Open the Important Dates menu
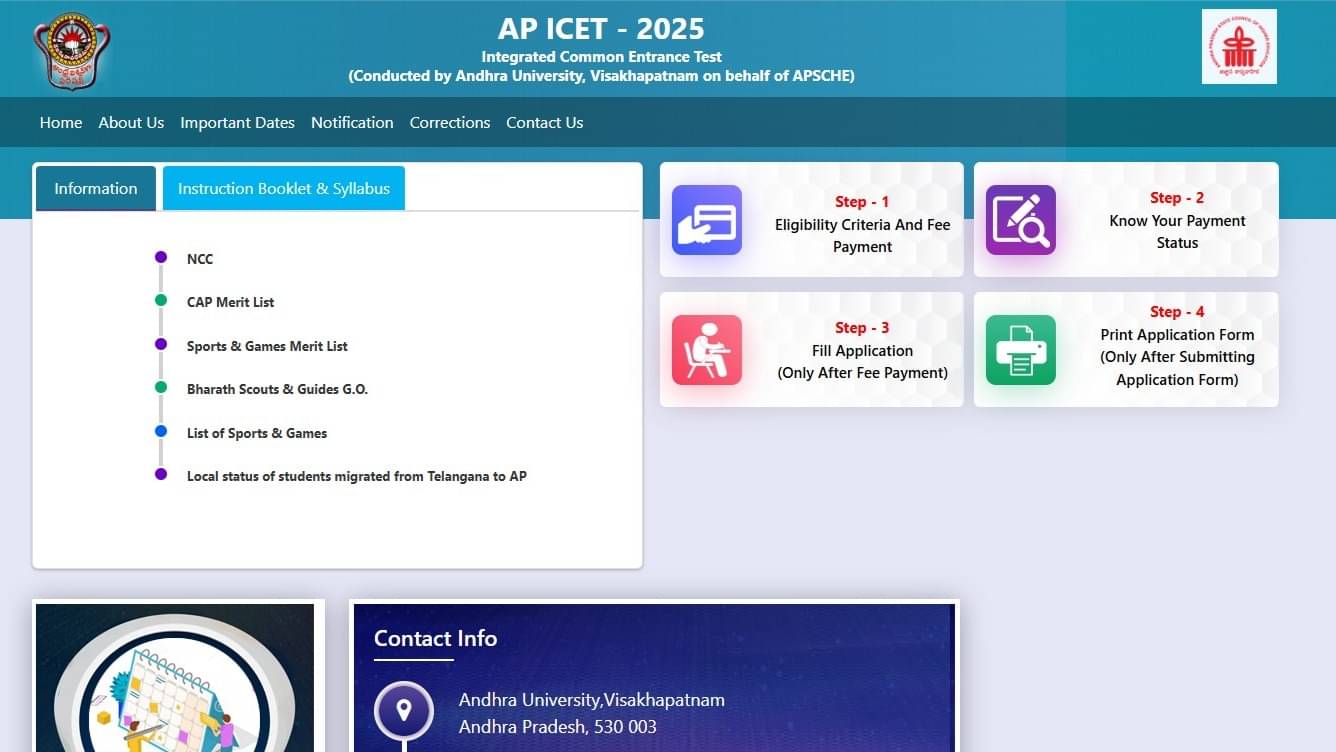Image resolution: width=1336 pixels, height=752 pixels. pyautogui.click(x=237, y=122)
